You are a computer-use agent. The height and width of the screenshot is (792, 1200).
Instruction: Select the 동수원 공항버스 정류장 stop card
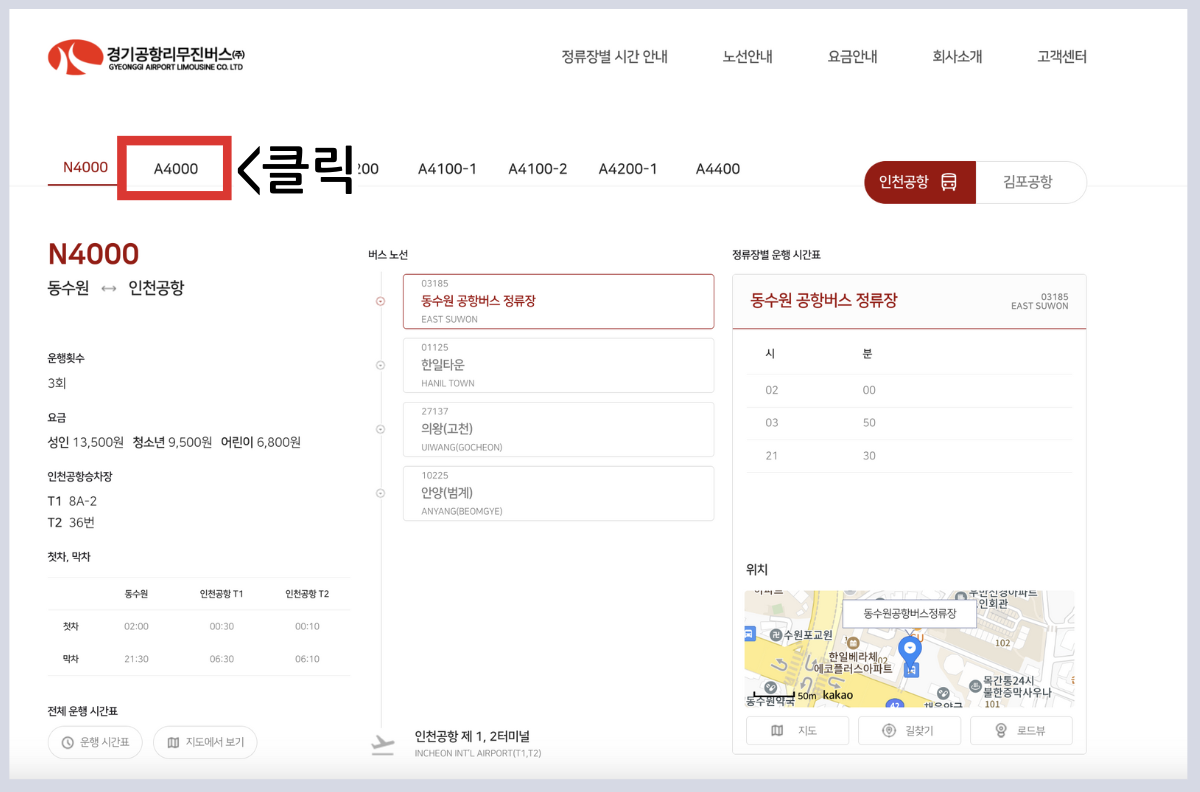(x=558, y=301)
